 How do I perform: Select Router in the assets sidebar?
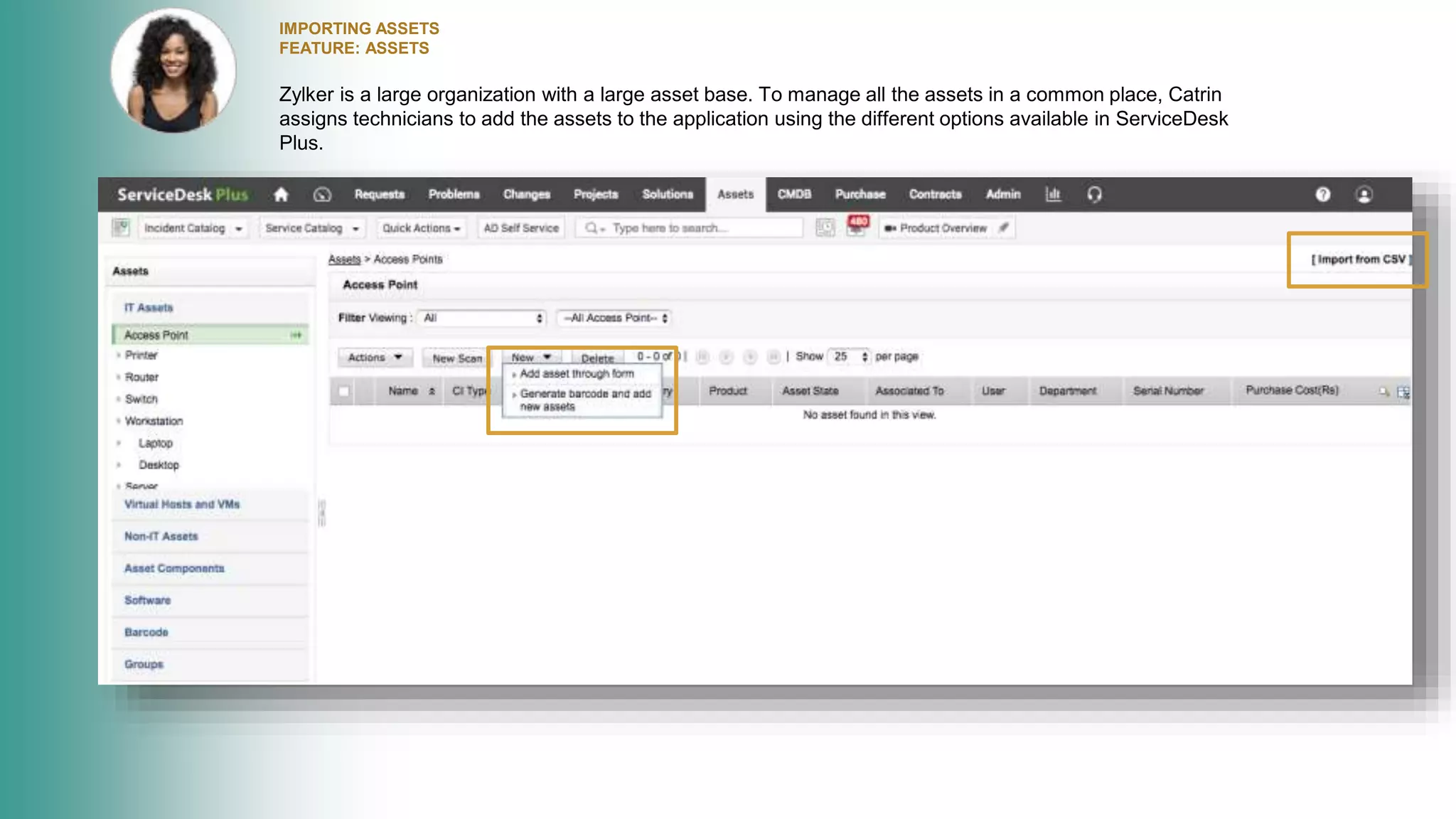point(141,377)
